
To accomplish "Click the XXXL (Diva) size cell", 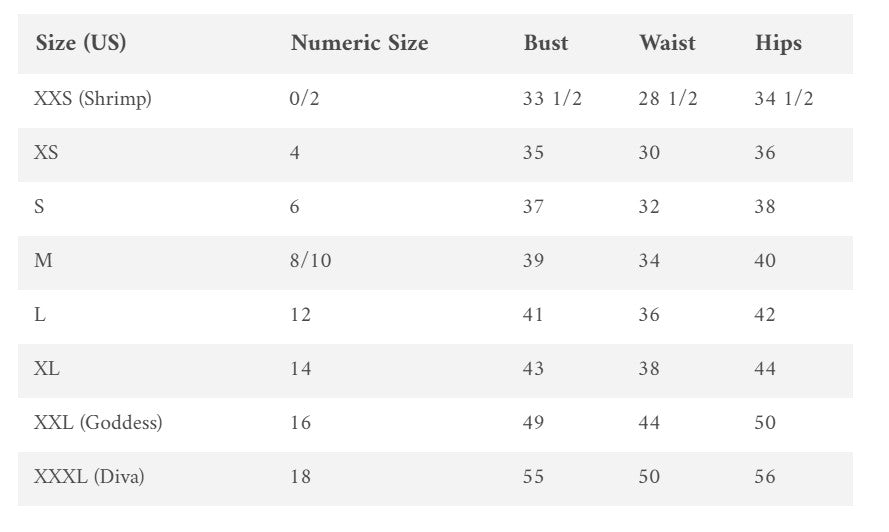I will [89, 477].
